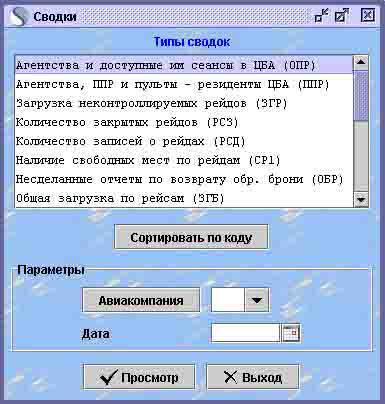The width and height of the screenshot is (385, 404).
Task: Select 'Наличие свободных мест по рейдам (СР1)'
Action: (x=184, y=160)
